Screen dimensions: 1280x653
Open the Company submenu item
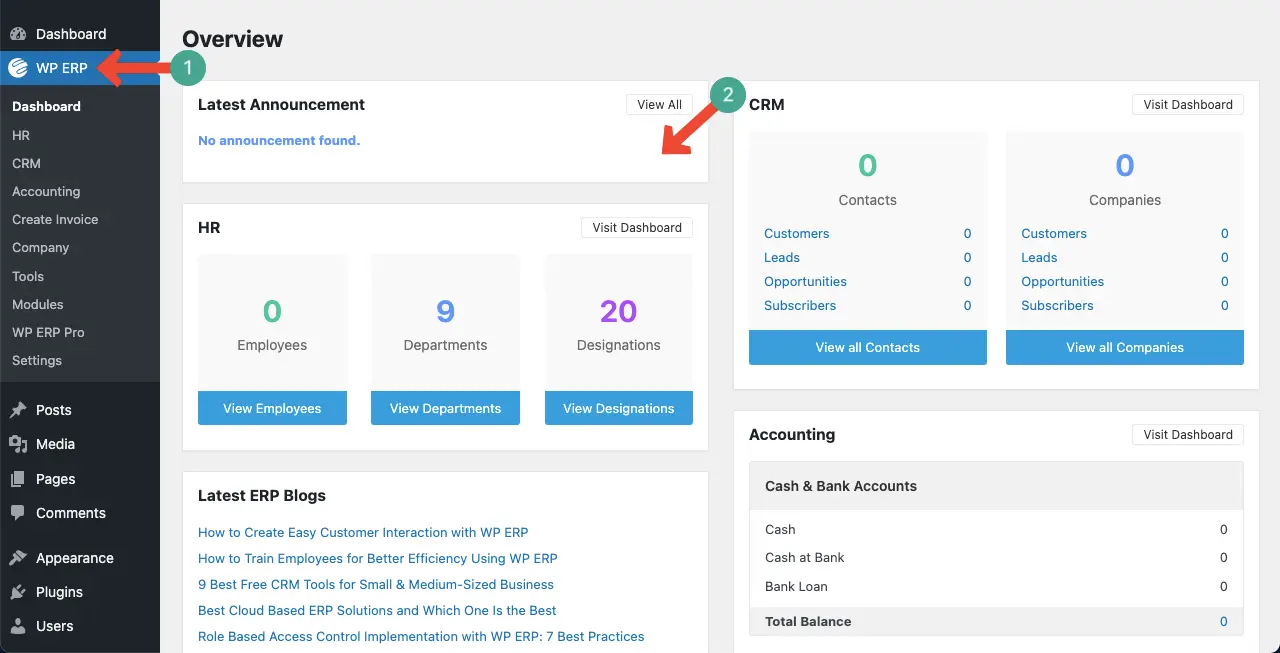point(41,247)
